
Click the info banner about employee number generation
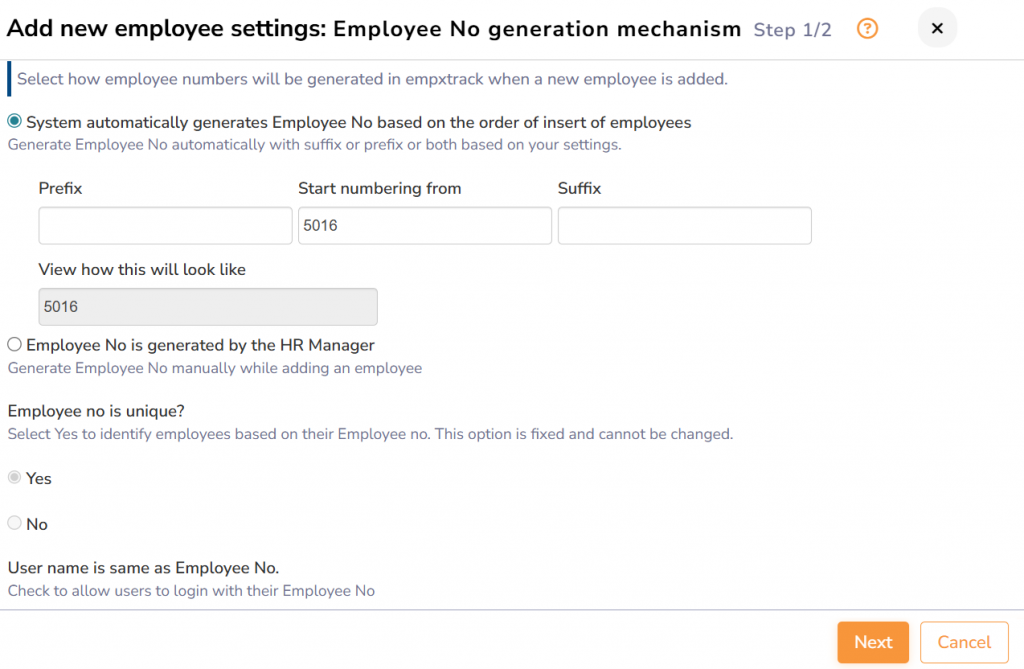point(372,79)
